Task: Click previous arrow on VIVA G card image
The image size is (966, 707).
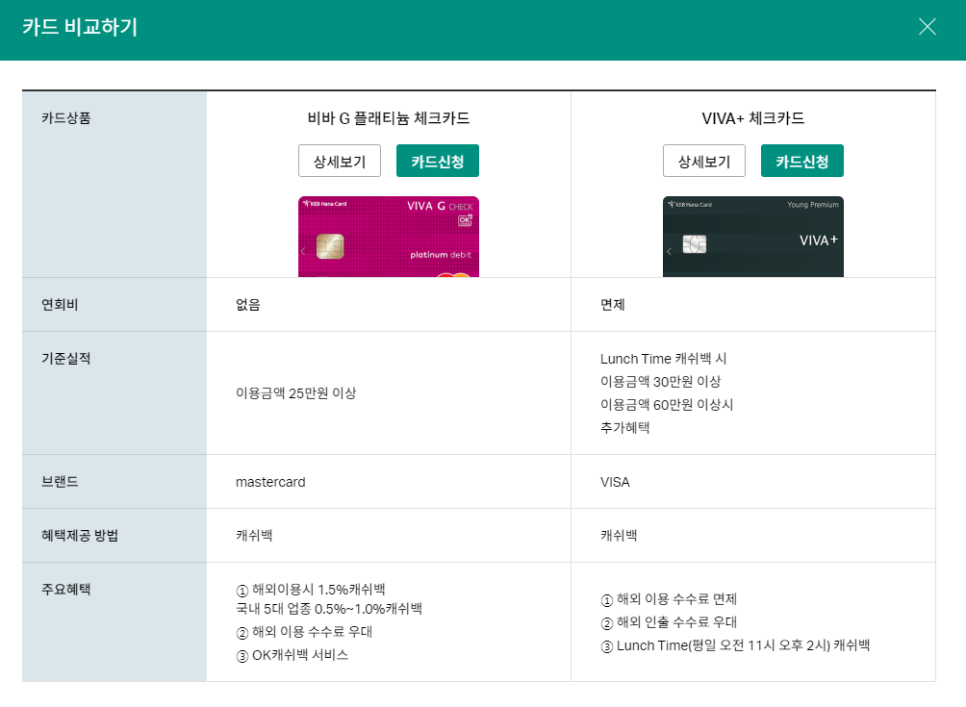Action: pyautogui.click(x=303, y=251)
